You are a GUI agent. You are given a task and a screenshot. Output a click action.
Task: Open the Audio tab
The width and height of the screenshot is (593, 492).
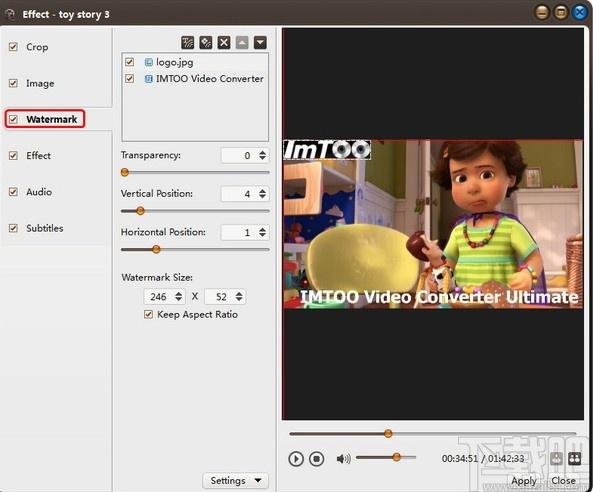[x=39, y=192]
